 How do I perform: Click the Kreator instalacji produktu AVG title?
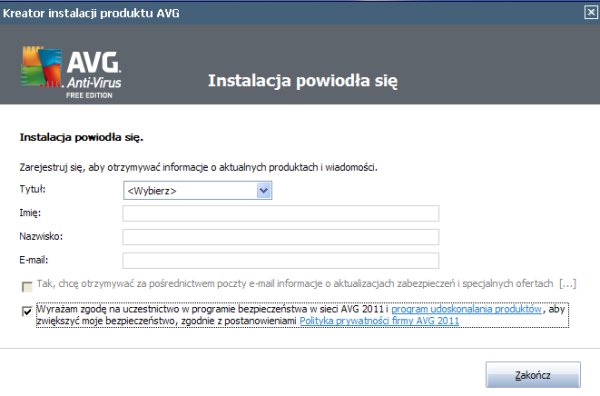[91, 13]
